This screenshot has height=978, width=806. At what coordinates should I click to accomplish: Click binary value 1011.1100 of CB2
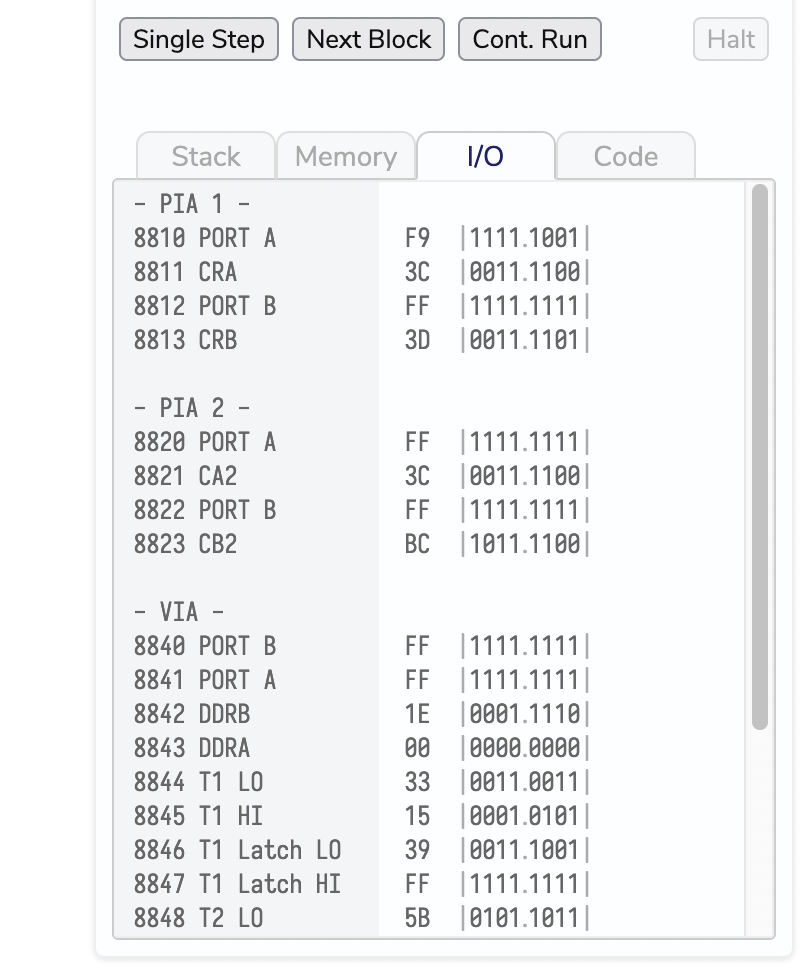tap(525, 544)
